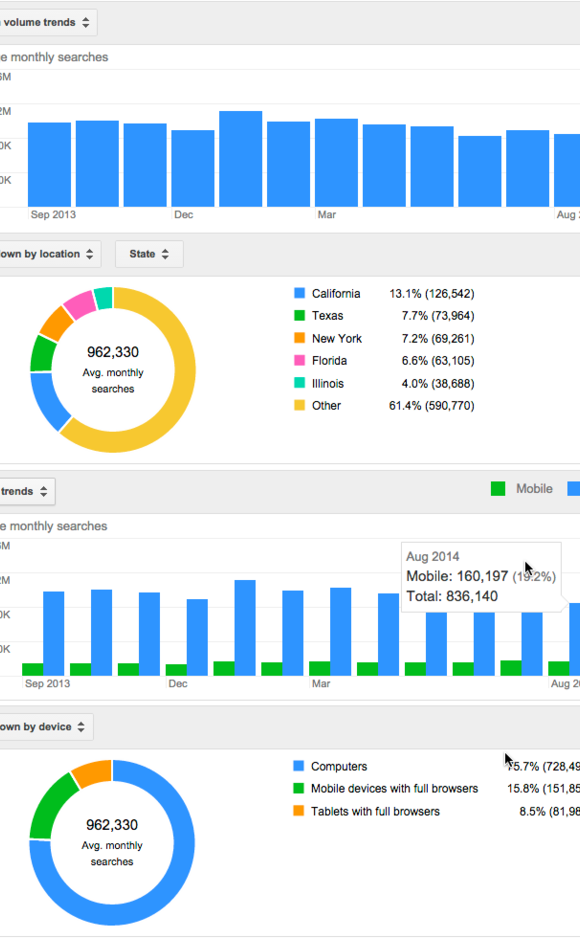Click the teal Illinois donut segment
The height and width of the screenshot is (938, 580).
coord(104,298)
